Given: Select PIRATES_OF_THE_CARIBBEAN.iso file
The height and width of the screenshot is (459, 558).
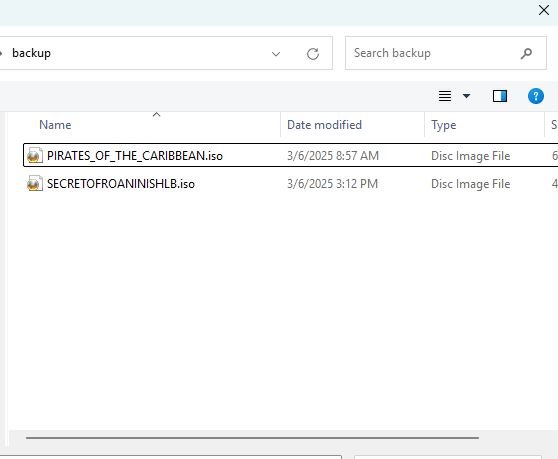Looking at the screenshot, I should [135, 156].
